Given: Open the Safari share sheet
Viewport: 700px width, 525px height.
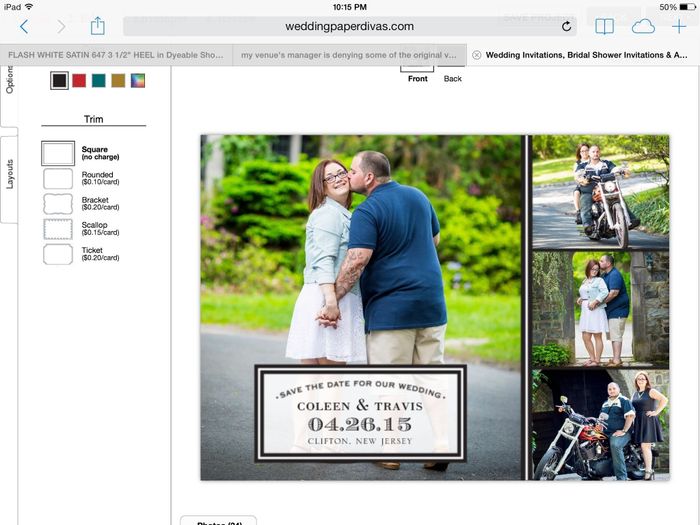Looking at the screenshot, I should (x=97, y=26).
